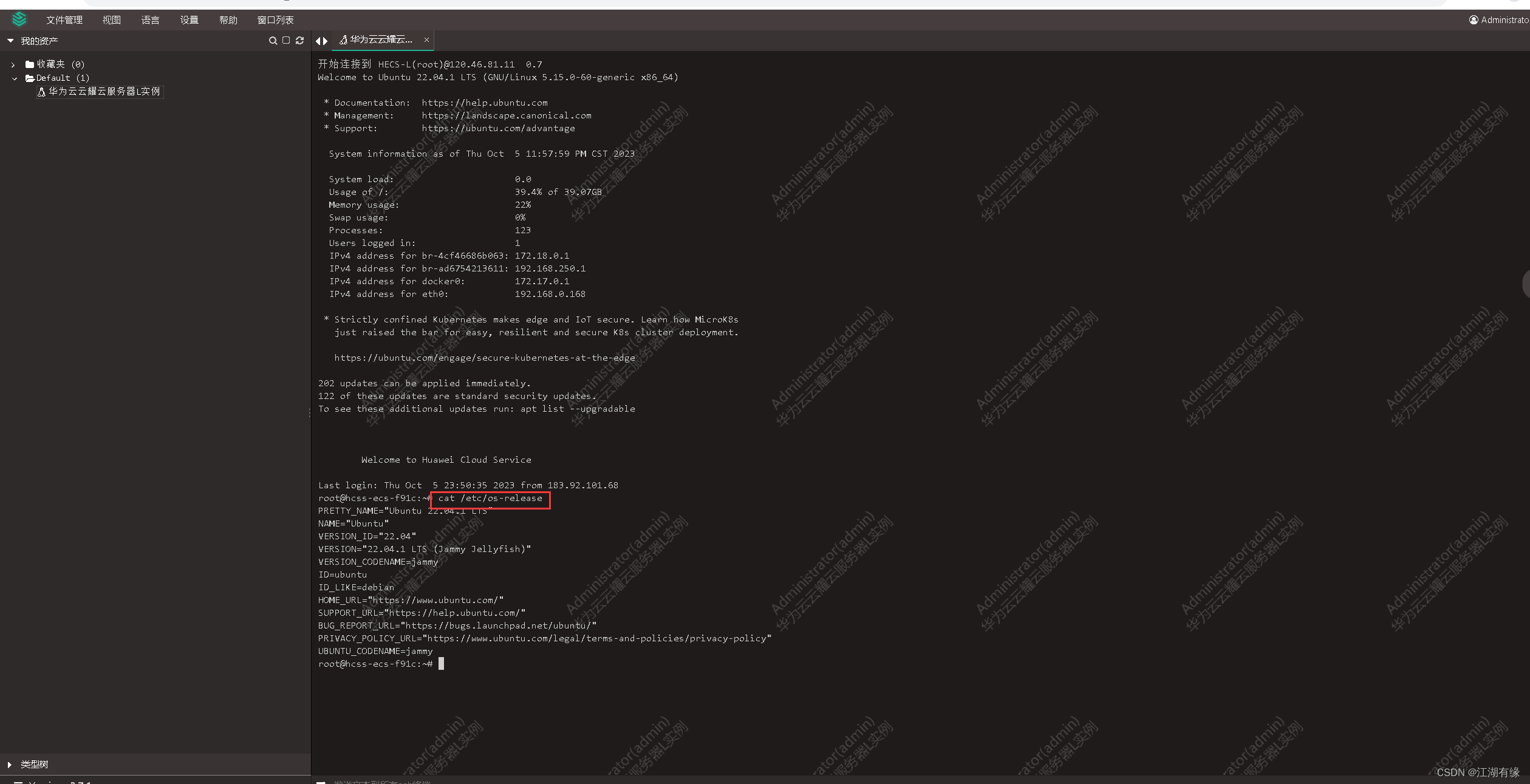Click the UBUNTU_CODENAME=jammy line
1530x784 pixels.
(375, 651)
